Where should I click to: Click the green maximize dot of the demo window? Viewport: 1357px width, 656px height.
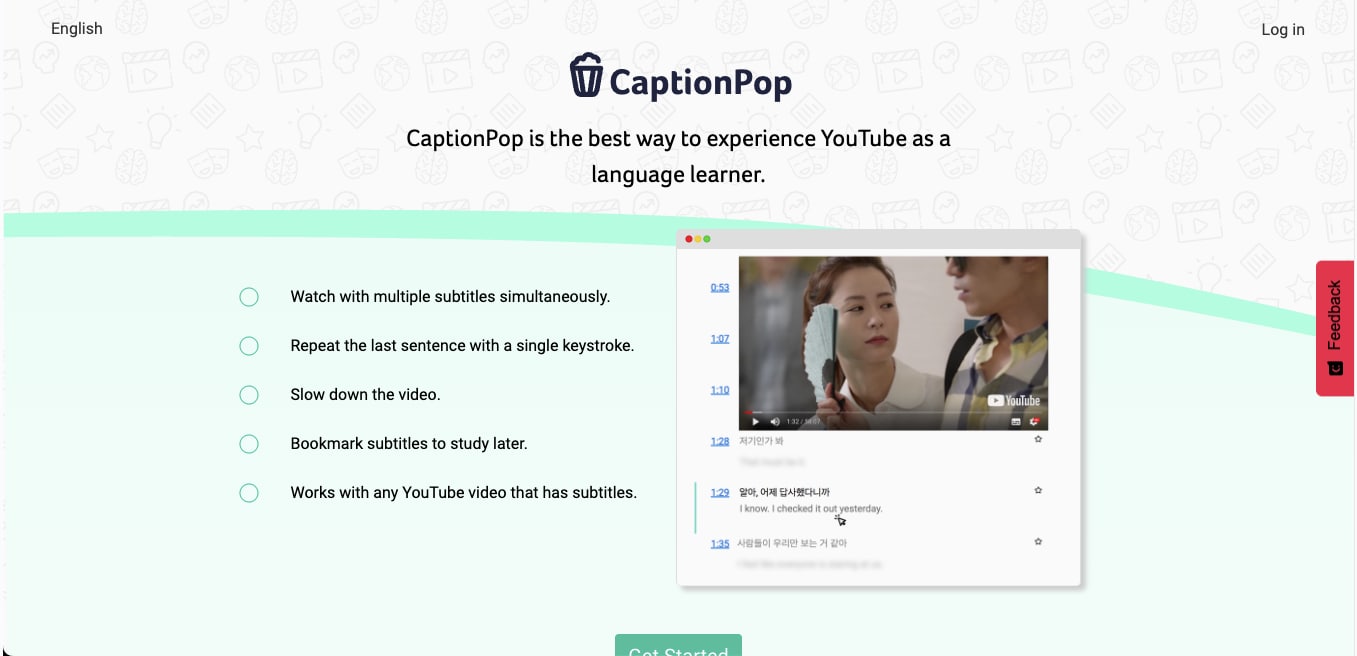(707, 239)
